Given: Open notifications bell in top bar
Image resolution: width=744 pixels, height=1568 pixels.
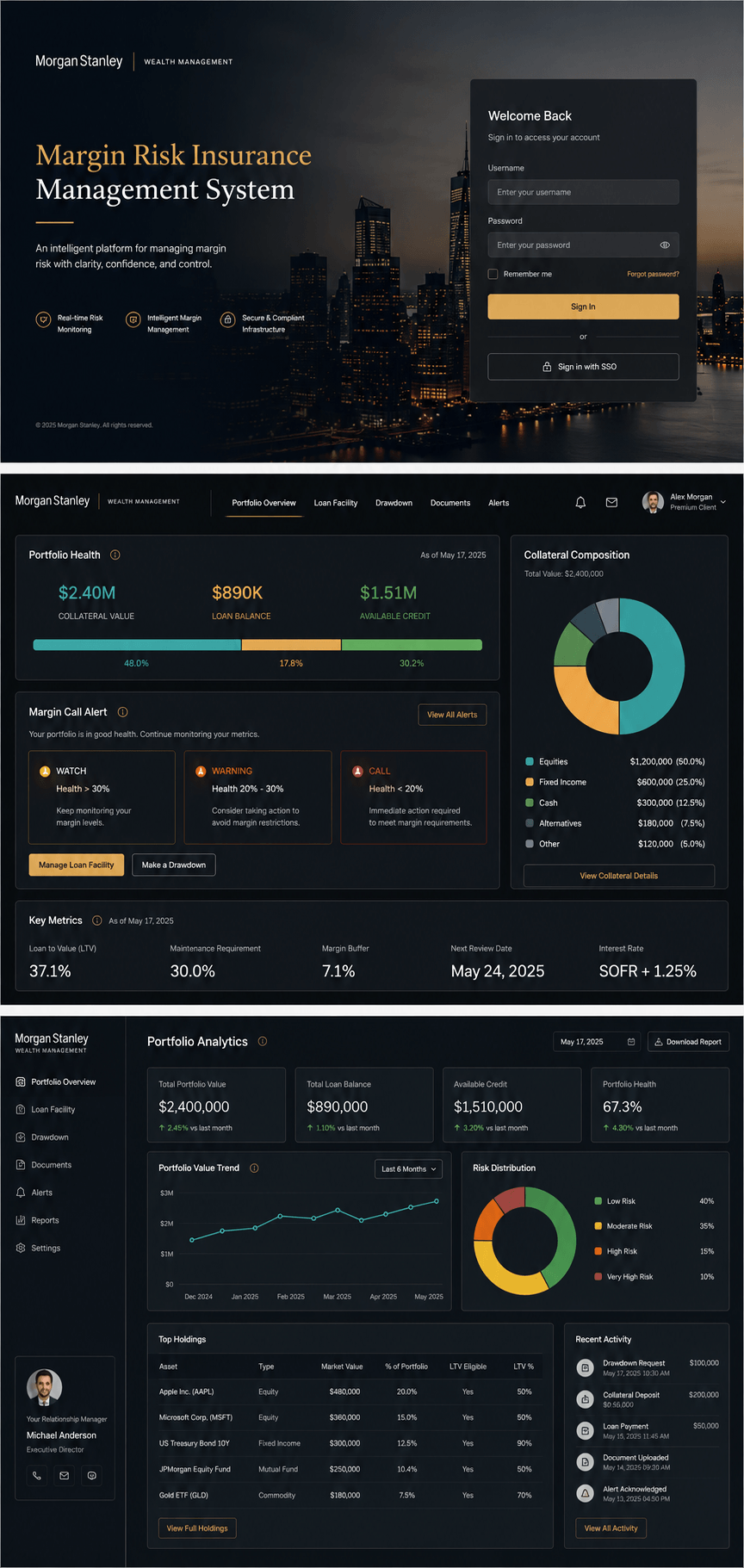Looking at the screenshot, I should click(580, 502).
